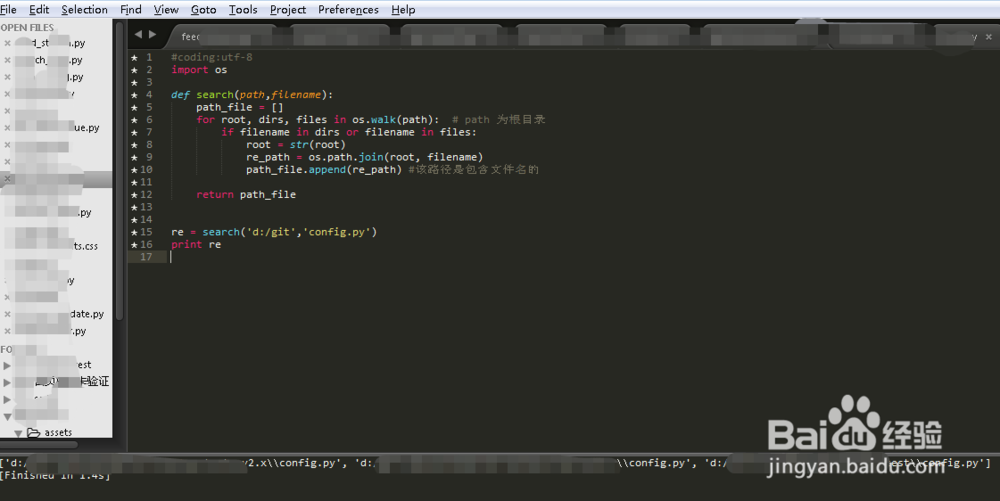Collapse the assets folder arrow
1000x501 pixels.
click(18, 433)
